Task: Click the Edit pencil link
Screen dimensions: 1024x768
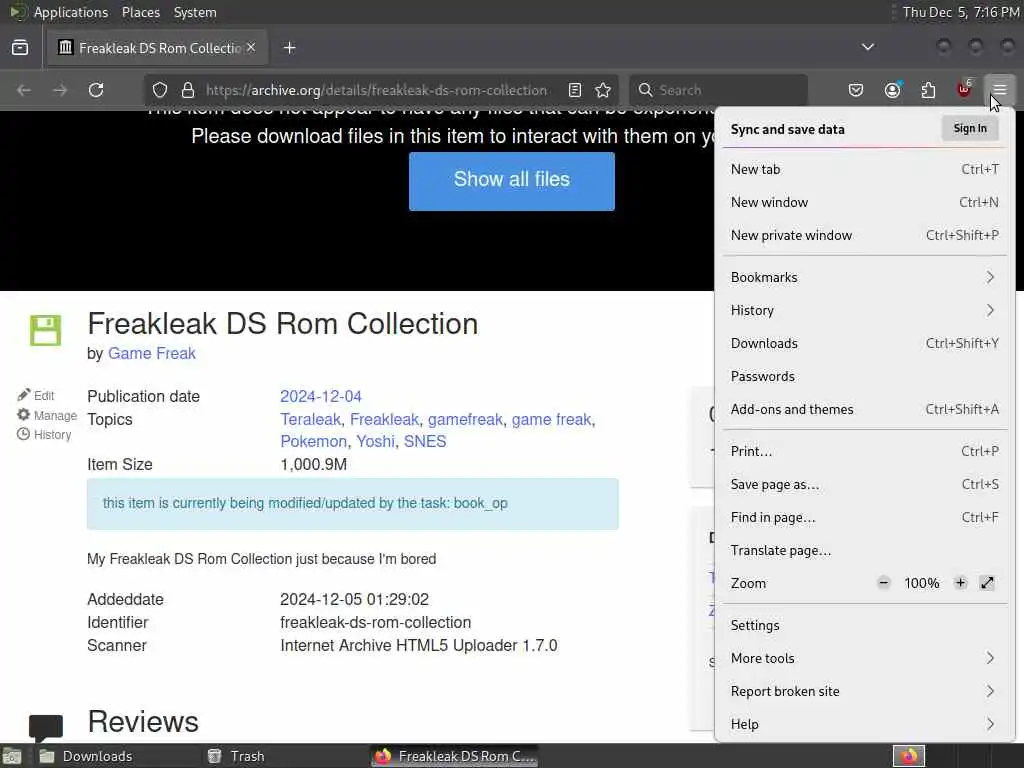Action: point(36,395)
